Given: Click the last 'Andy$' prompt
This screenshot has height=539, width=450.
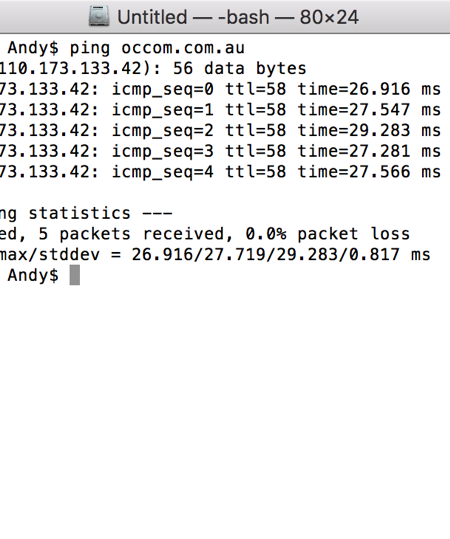Looking at the screenshot, I should [33, 275].
